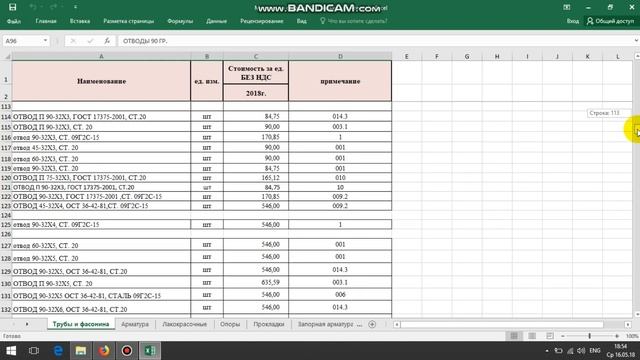640x360 pixels.
Task: Switch to the Лакокрасочные sheet tab
Action: 184,324
